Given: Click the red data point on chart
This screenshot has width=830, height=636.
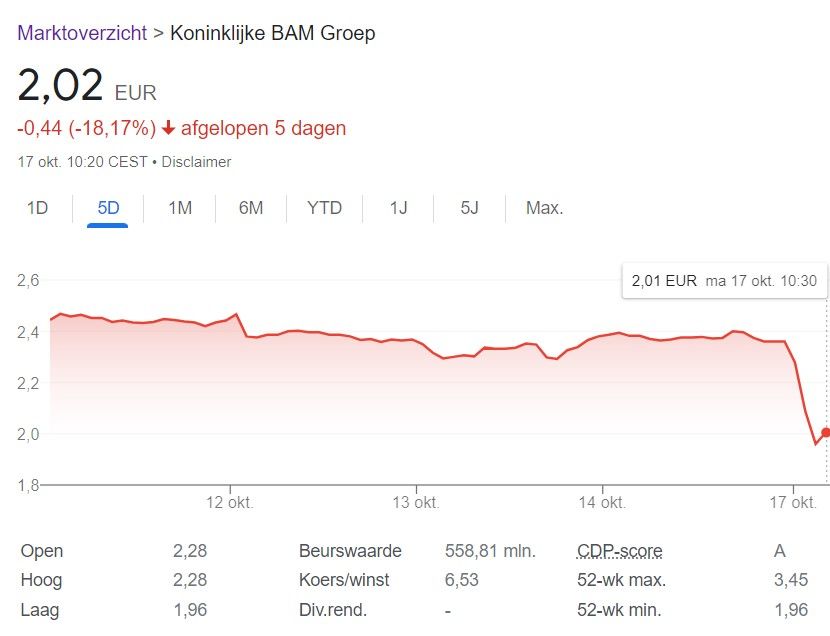Looking at the screenshot, I should (825, 433).
